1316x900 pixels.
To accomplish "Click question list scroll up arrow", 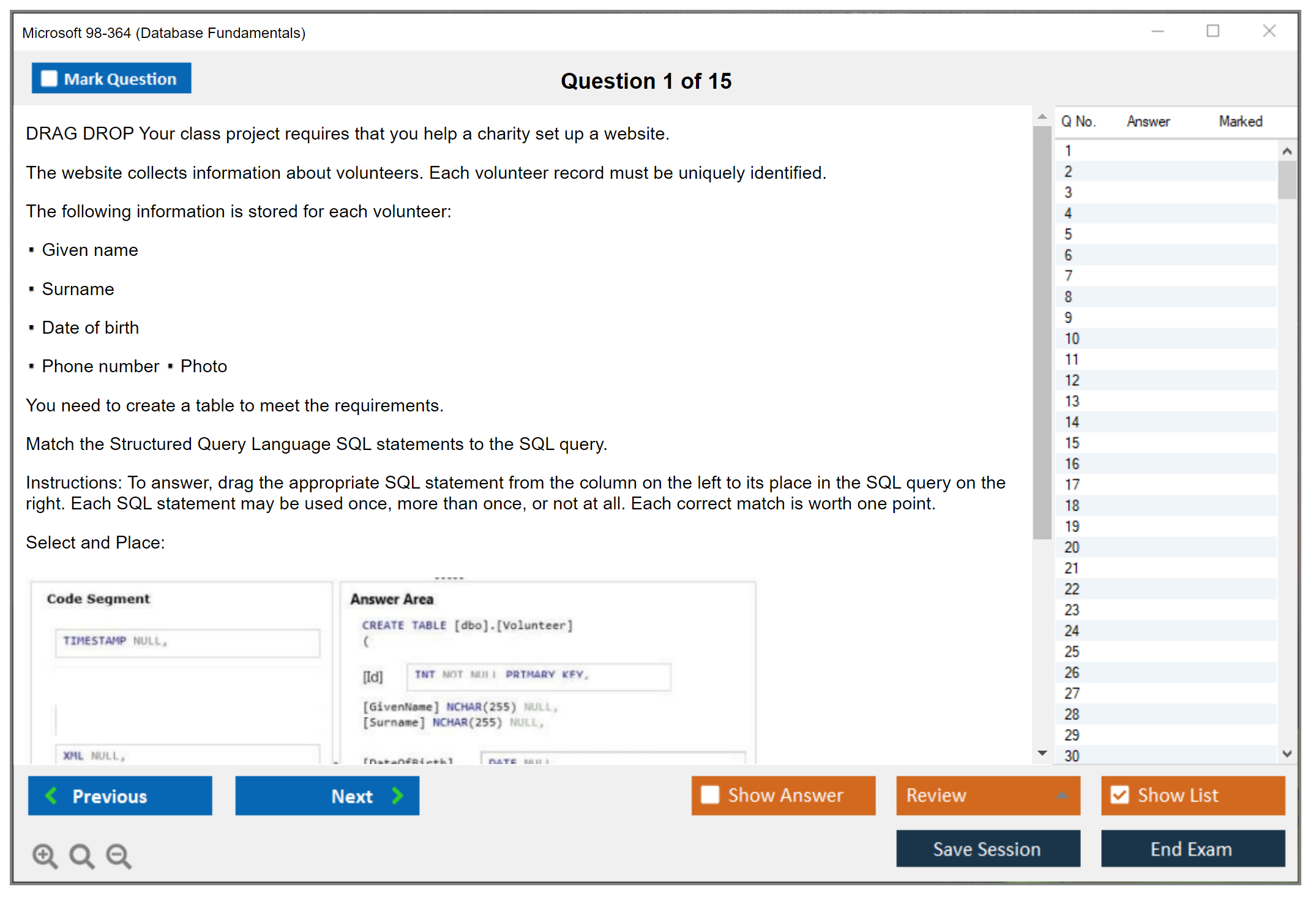I will click(1287, 151).
